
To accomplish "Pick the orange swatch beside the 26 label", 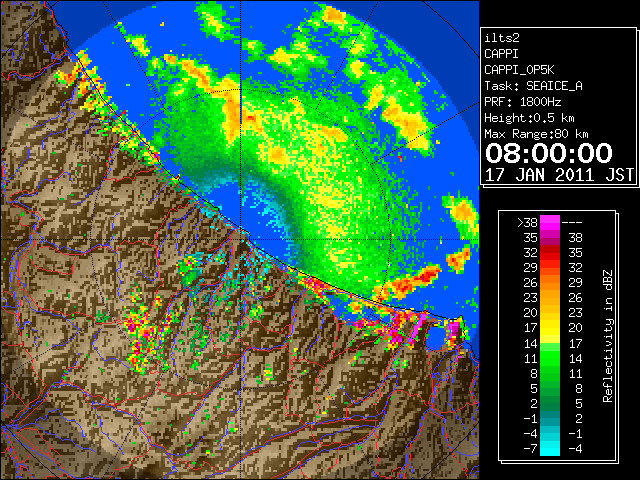I will click(x=550, y=282).
